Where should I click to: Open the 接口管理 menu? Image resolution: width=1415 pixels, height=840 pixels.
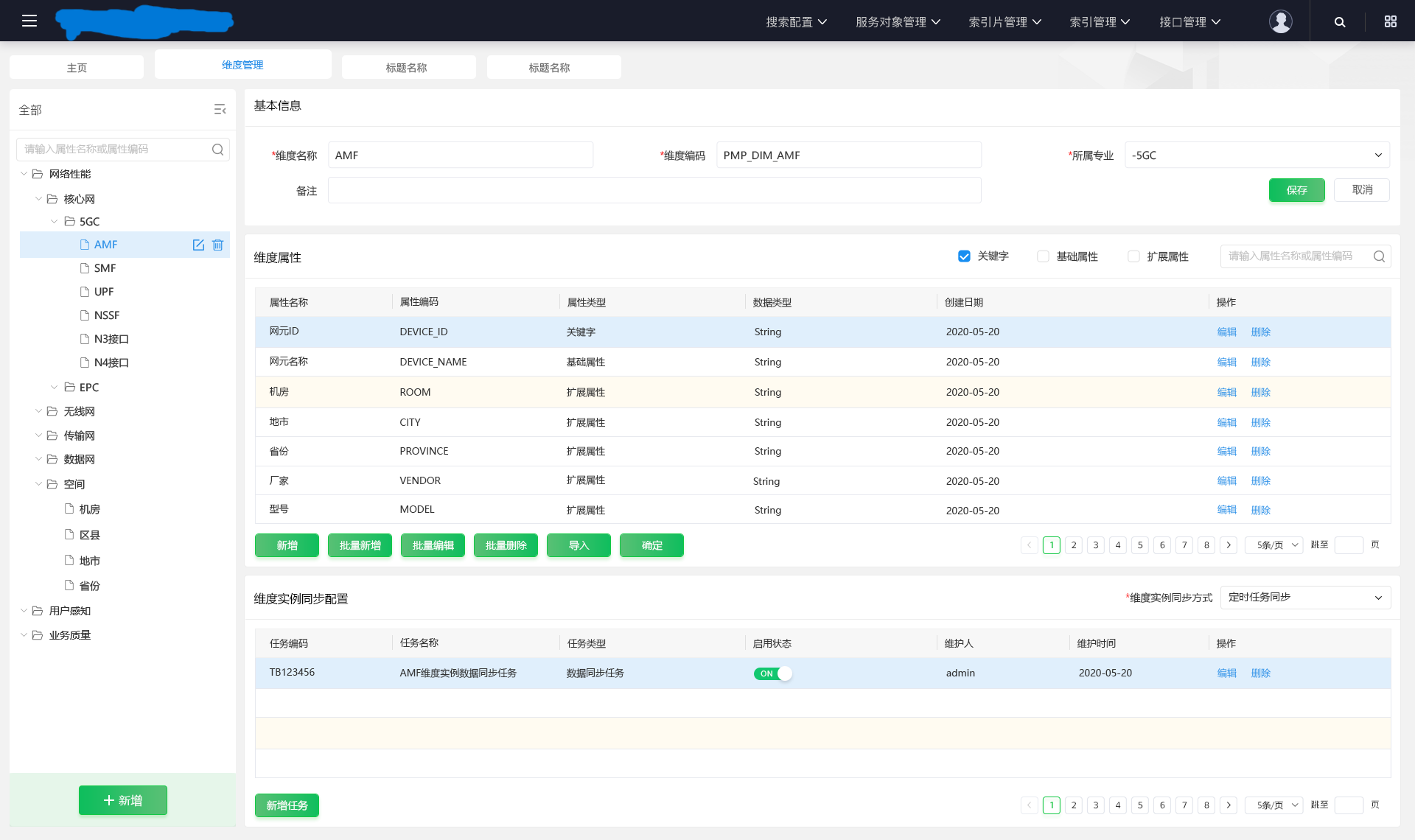click(1189, 22)
